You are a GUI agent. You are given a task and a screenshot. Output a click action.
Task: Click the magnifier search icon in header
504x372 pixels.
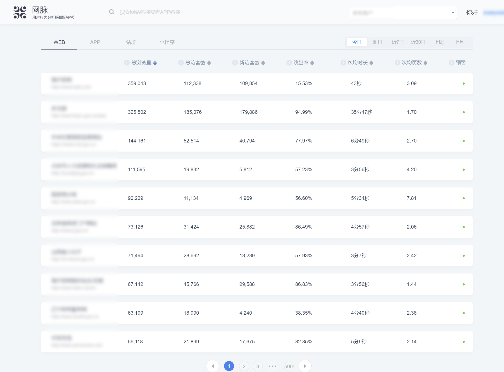(111, 12)
